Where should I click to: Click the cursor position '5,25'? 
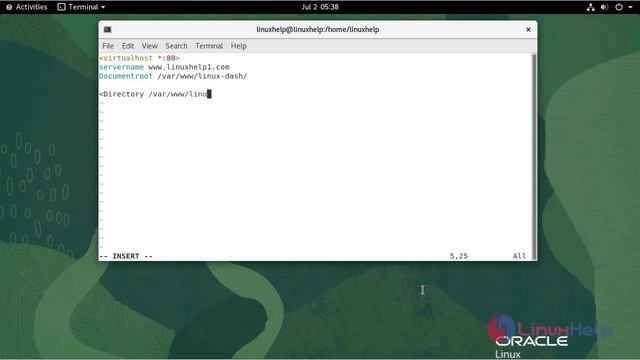coord(459,256)
